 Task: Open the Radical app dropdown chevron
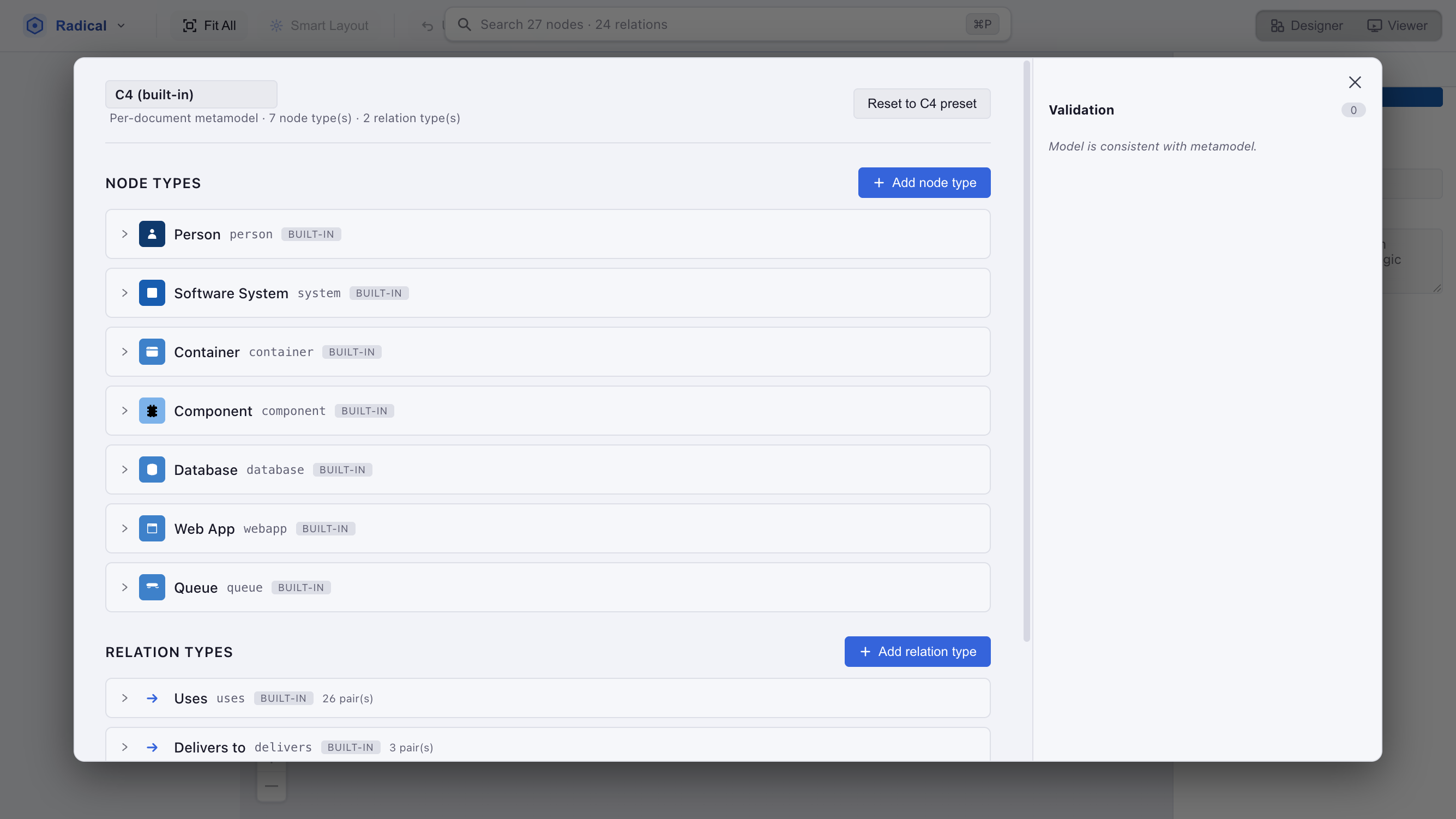pyautogui.click(x=121, y=26)
